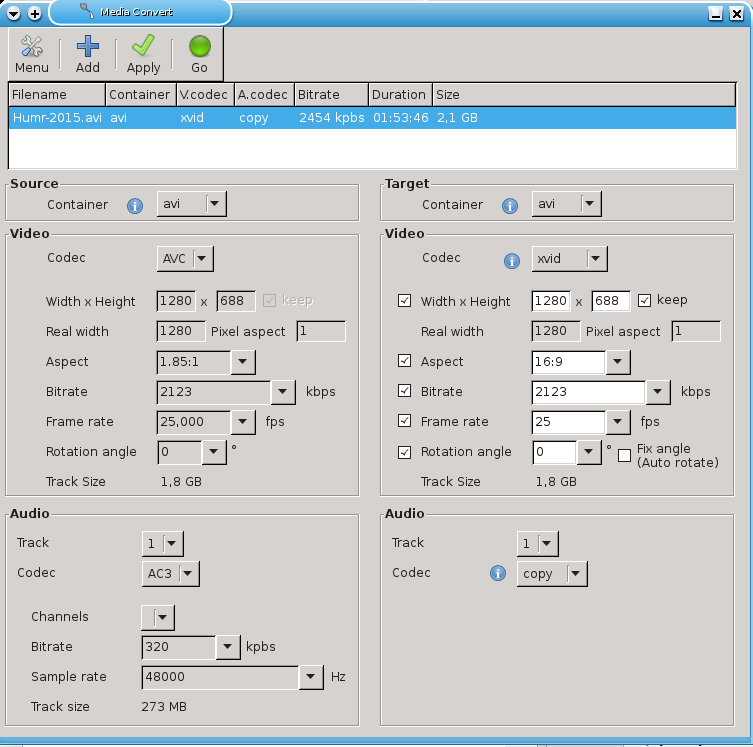
Task: Click Source width field 1280
Action: 176,301
